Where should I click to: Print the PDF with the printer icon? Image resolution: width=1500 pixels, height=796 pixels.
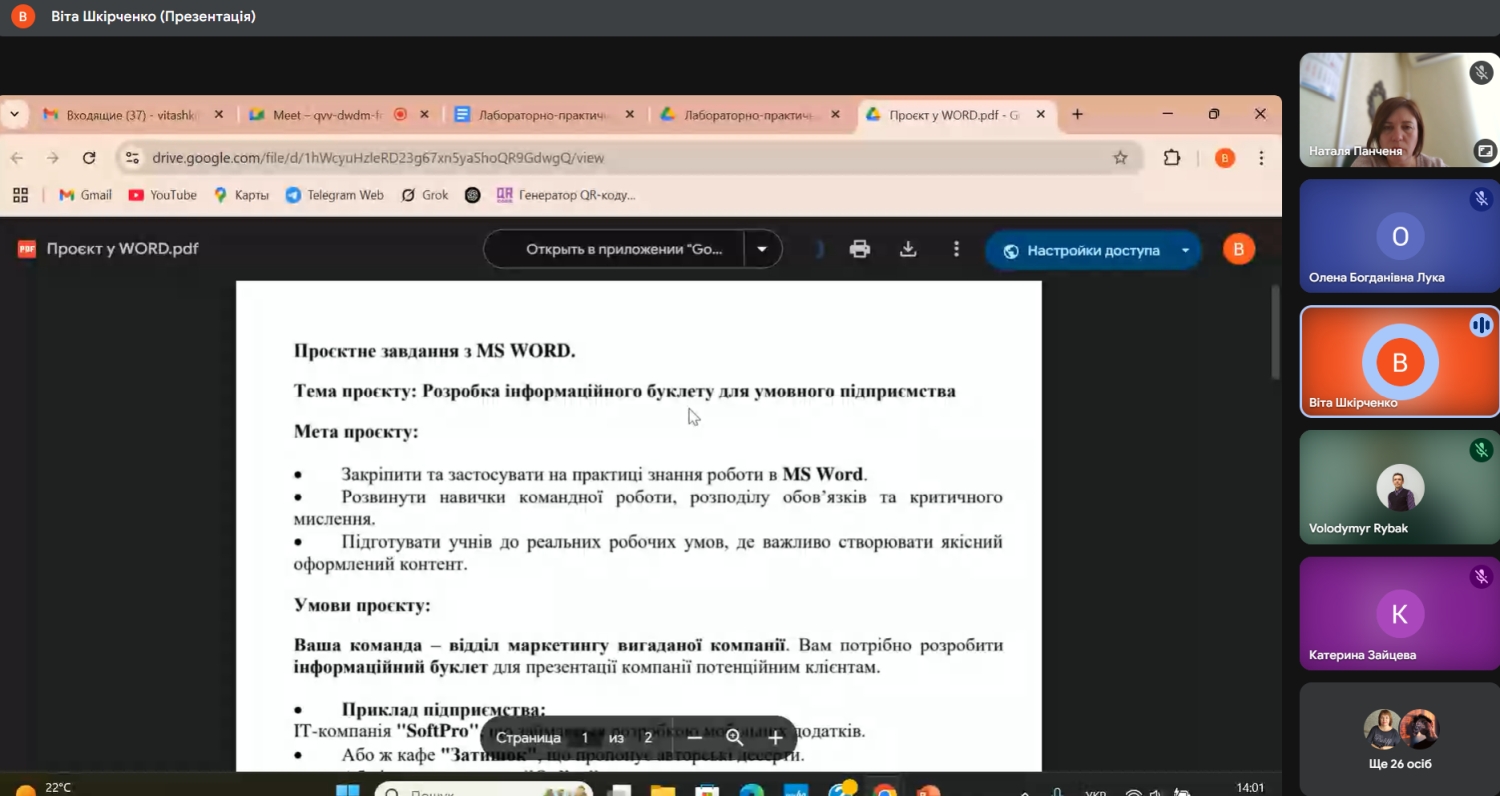click(860, 249)
